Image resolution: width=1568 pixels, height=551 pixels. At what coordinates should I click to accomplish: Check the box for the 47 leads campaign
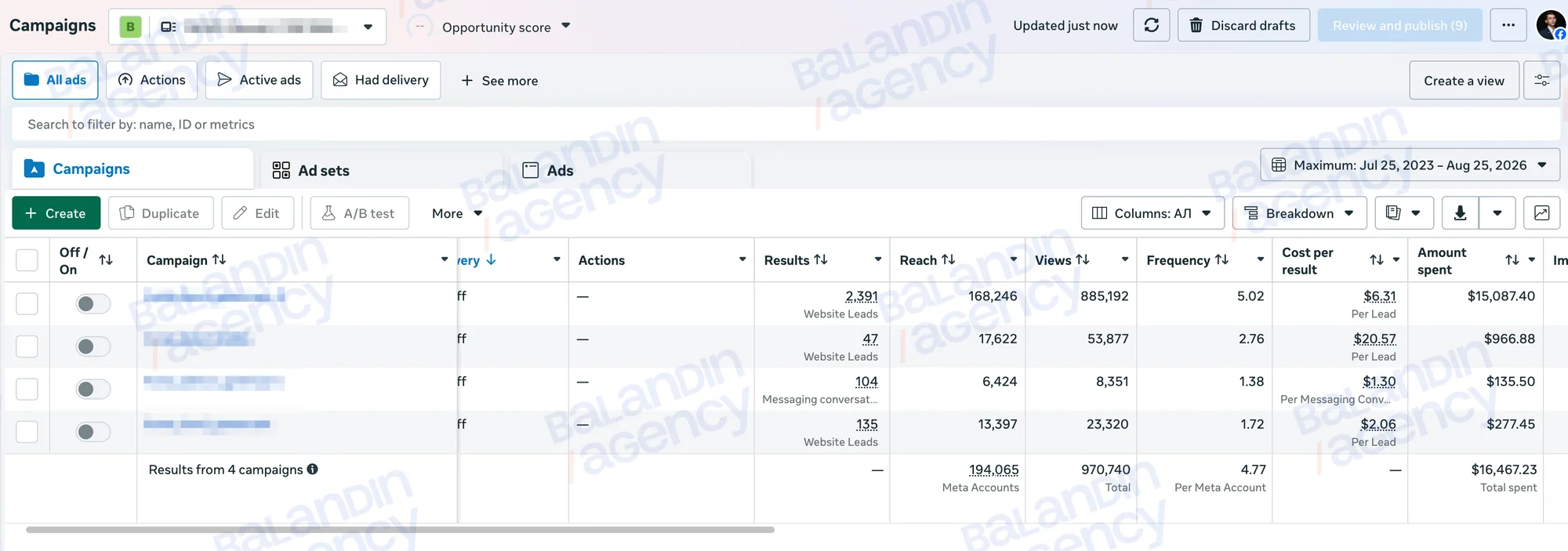point(27,346)
